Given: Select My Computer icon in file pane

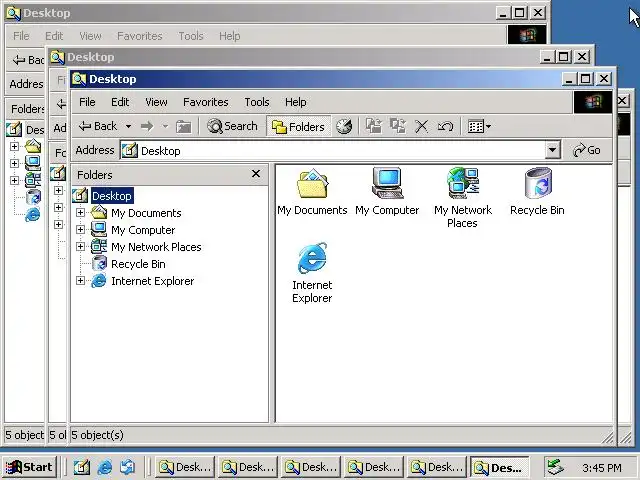Looking at the screenshot, I should pos(387,192).
